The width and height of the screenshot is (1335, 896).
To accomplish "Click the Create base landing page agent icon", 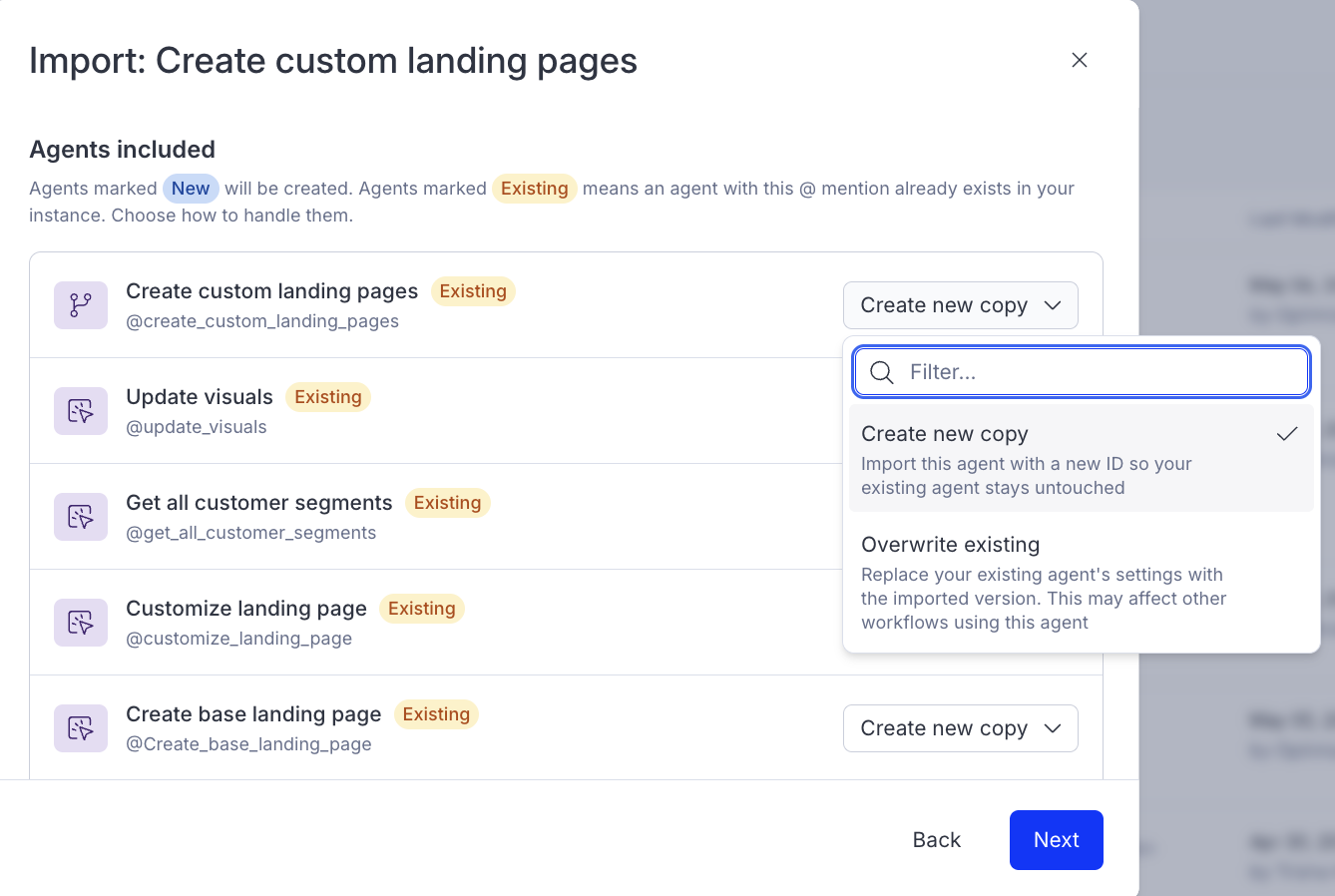I will [x=81, y=728].
